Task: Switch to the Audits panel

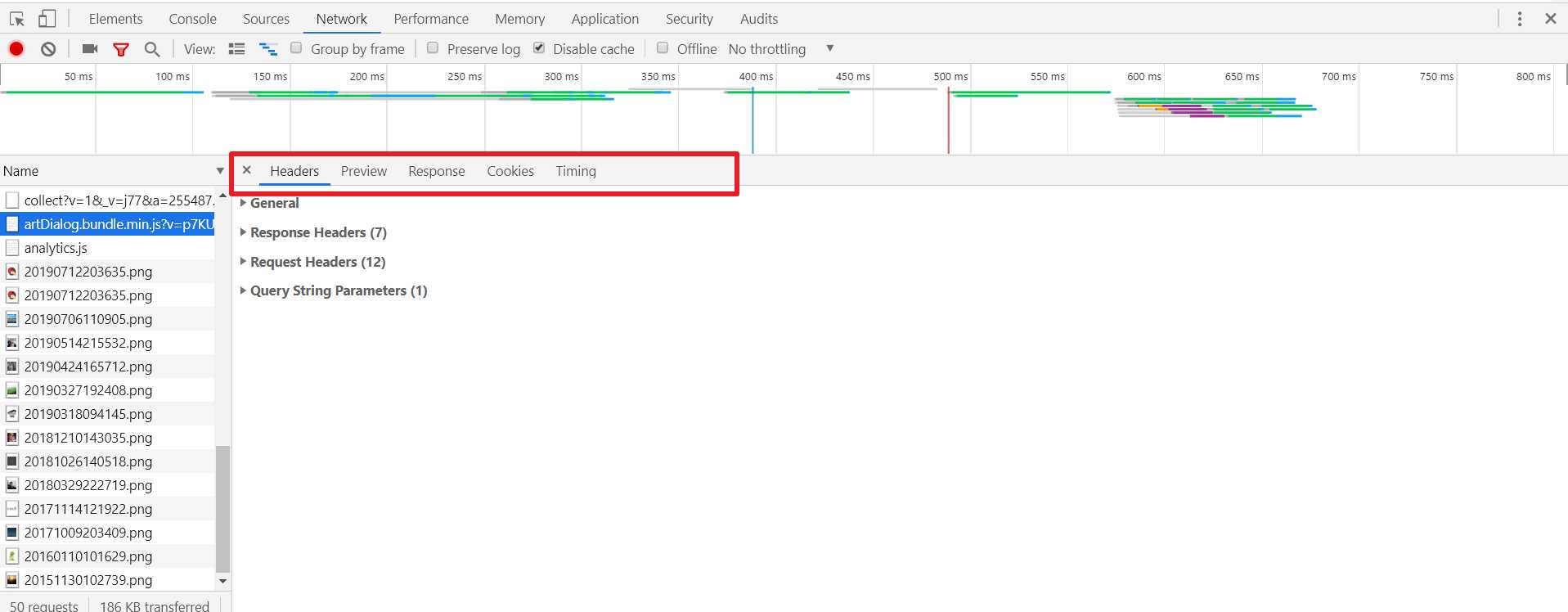Action: click(759, 19)
